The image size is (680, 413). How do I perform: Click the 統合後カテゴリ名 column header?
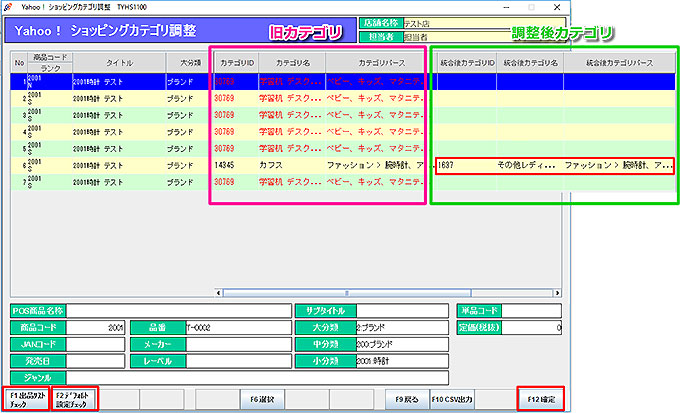530,61
